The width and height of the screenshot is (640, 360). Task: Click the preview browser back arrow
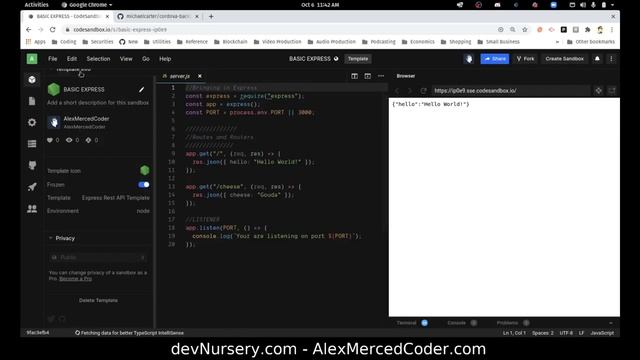click(397, 91)
